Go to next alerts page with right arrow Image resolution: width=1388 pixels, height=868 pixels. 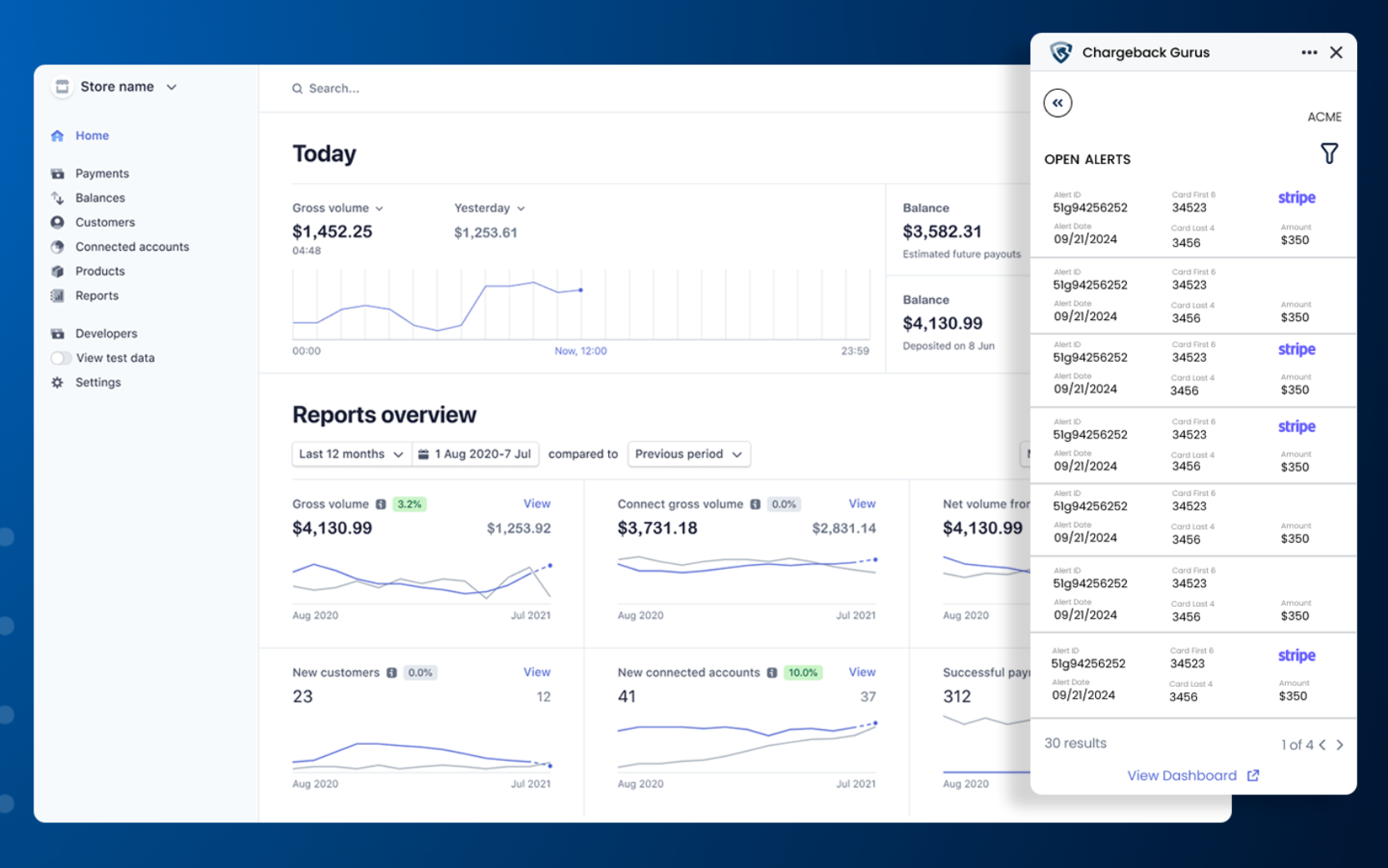(1340, 745)
